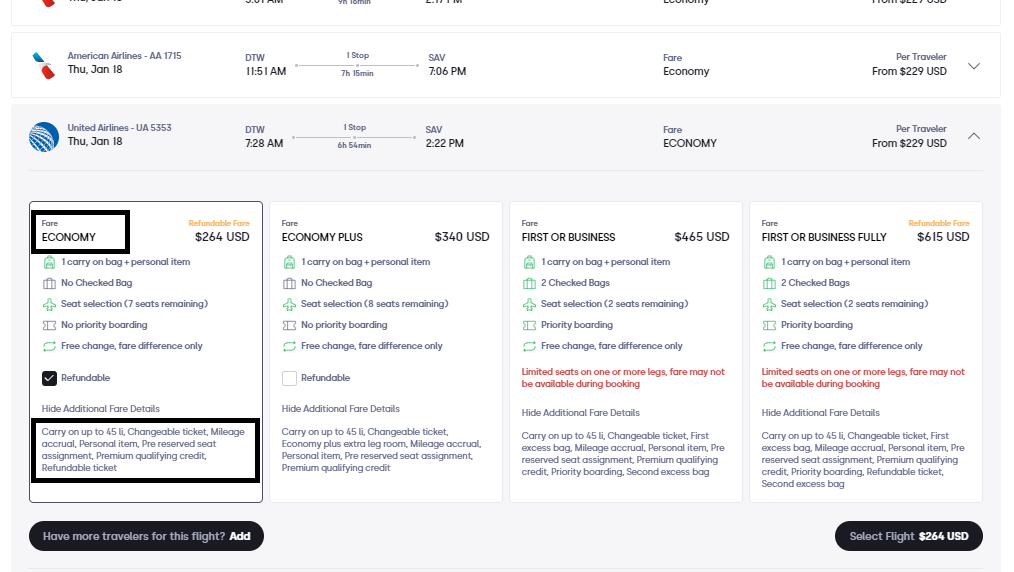Click free change icon in $615 fare card
The image size is (1014, 572).
[x=769, y=346]
